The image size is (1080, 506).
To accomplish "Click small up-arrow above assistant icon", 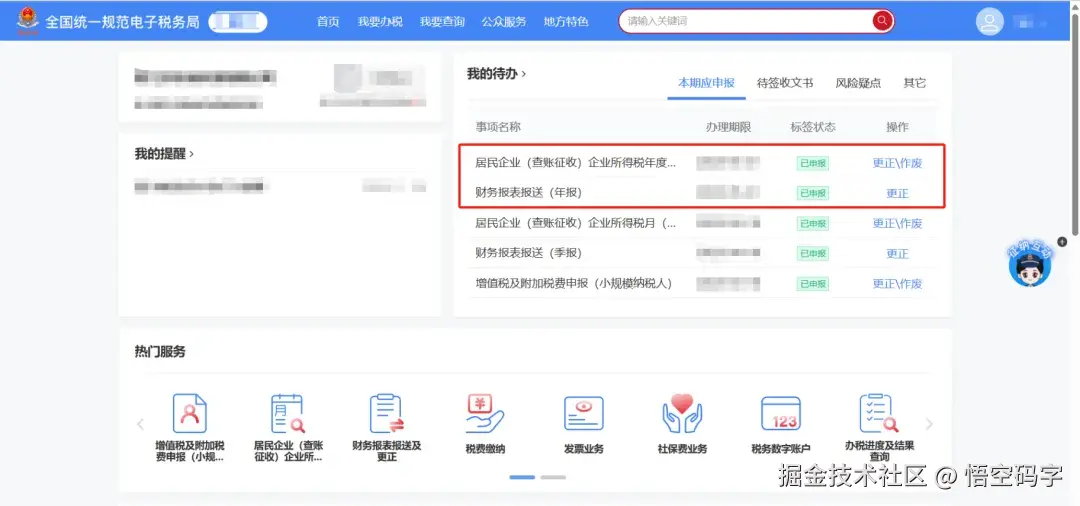I will click(1061, 242).
